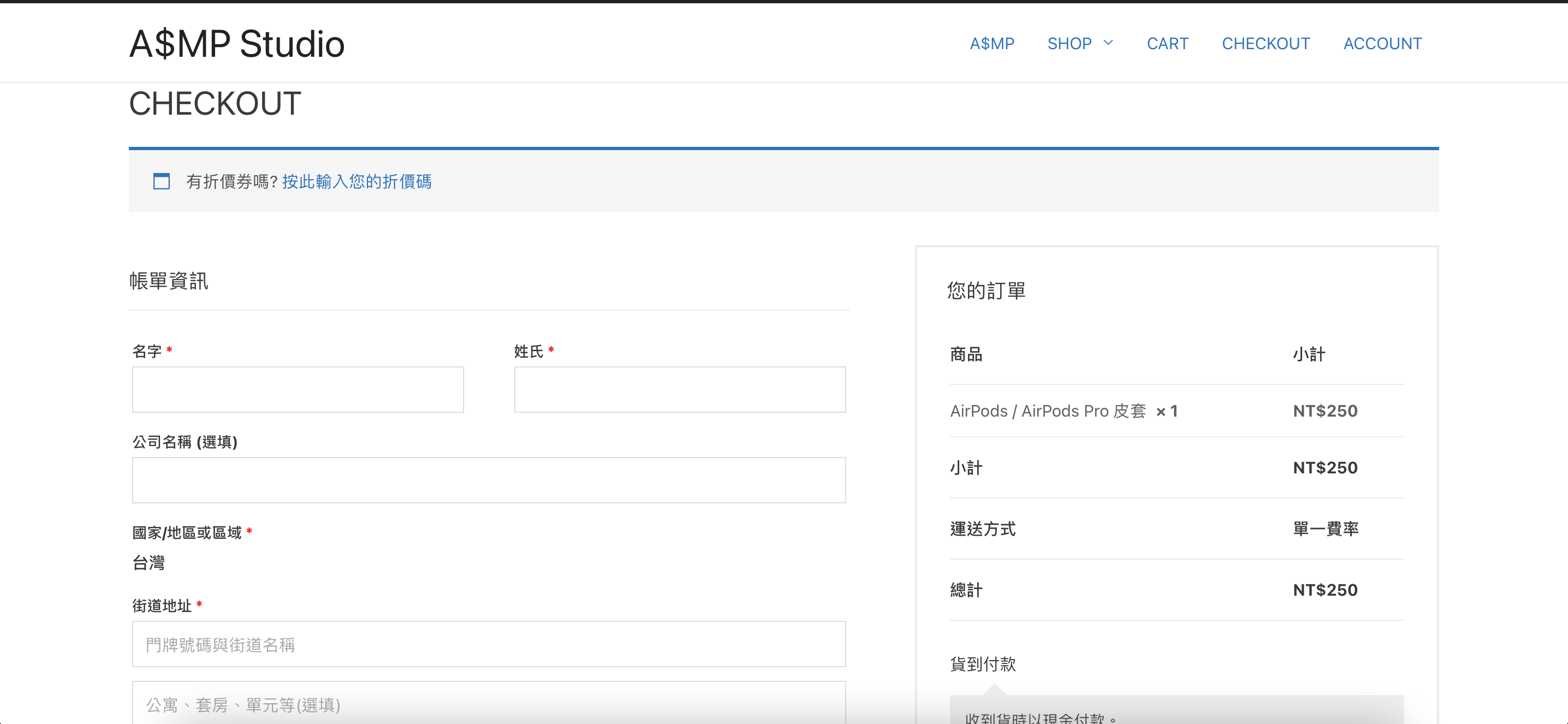The width and height of the screenshot is (1568, 724).
Task: Click 按此輸入您的折價碼 coupon link
Action: pyautogui.click(x=357, y=181)
